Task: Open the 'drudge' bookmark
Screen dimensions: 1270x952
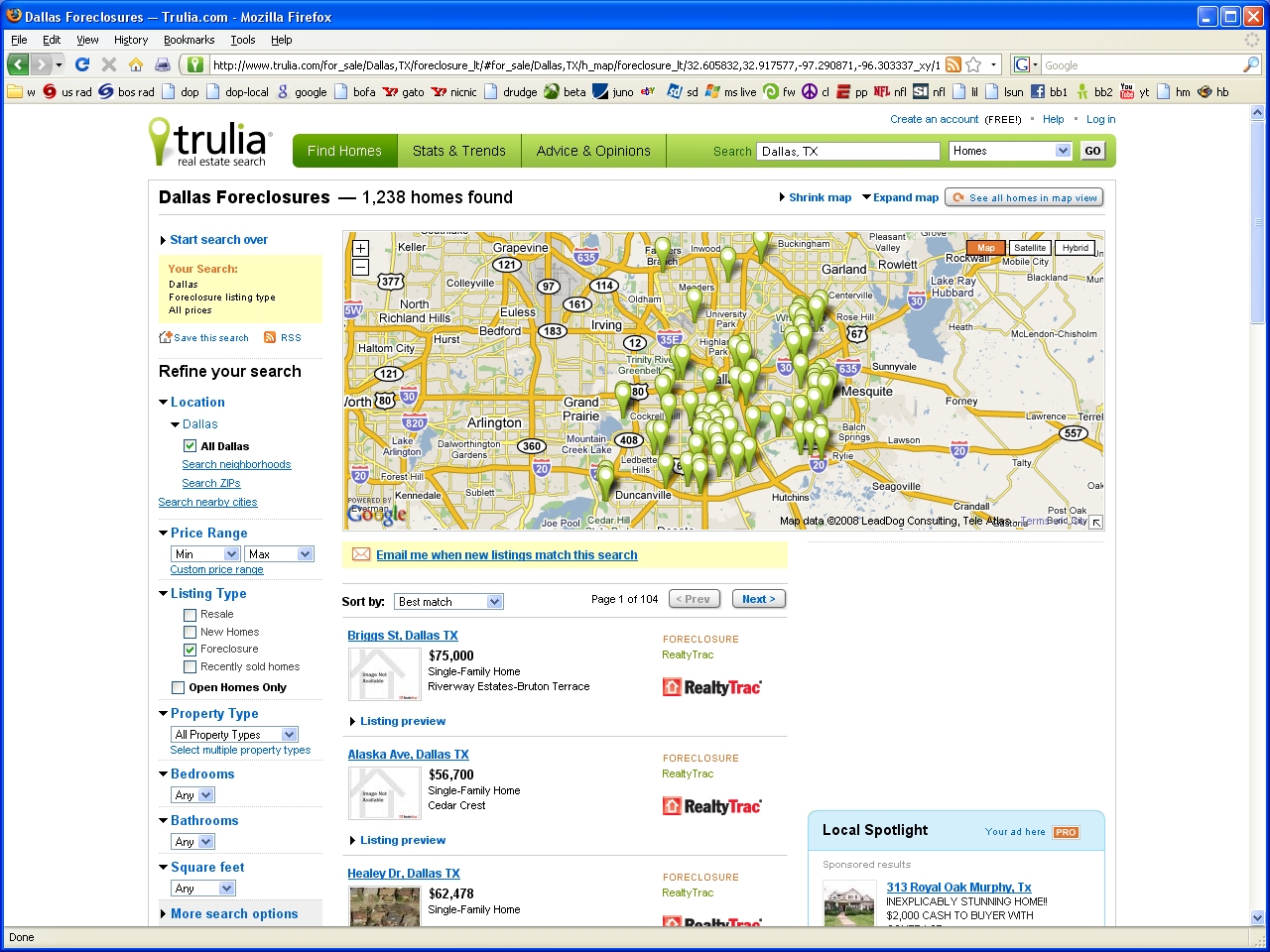Action: pyautogui.click(x=510, y=92)
